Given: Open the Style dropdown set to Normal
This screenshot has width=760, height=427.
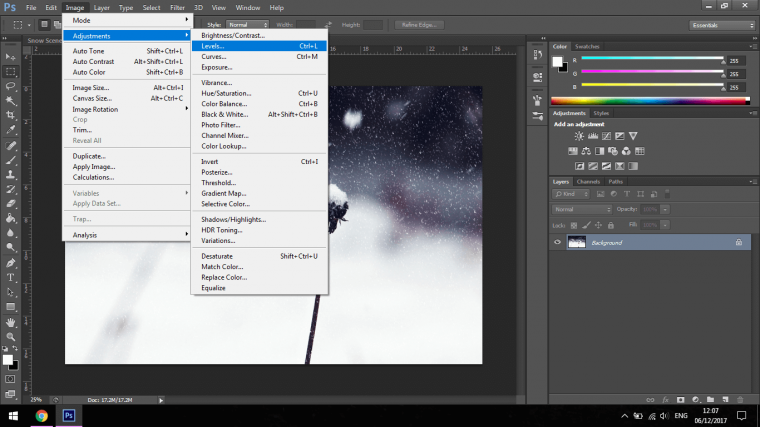Looking at the screenshot, I should (x=248, y=25).
